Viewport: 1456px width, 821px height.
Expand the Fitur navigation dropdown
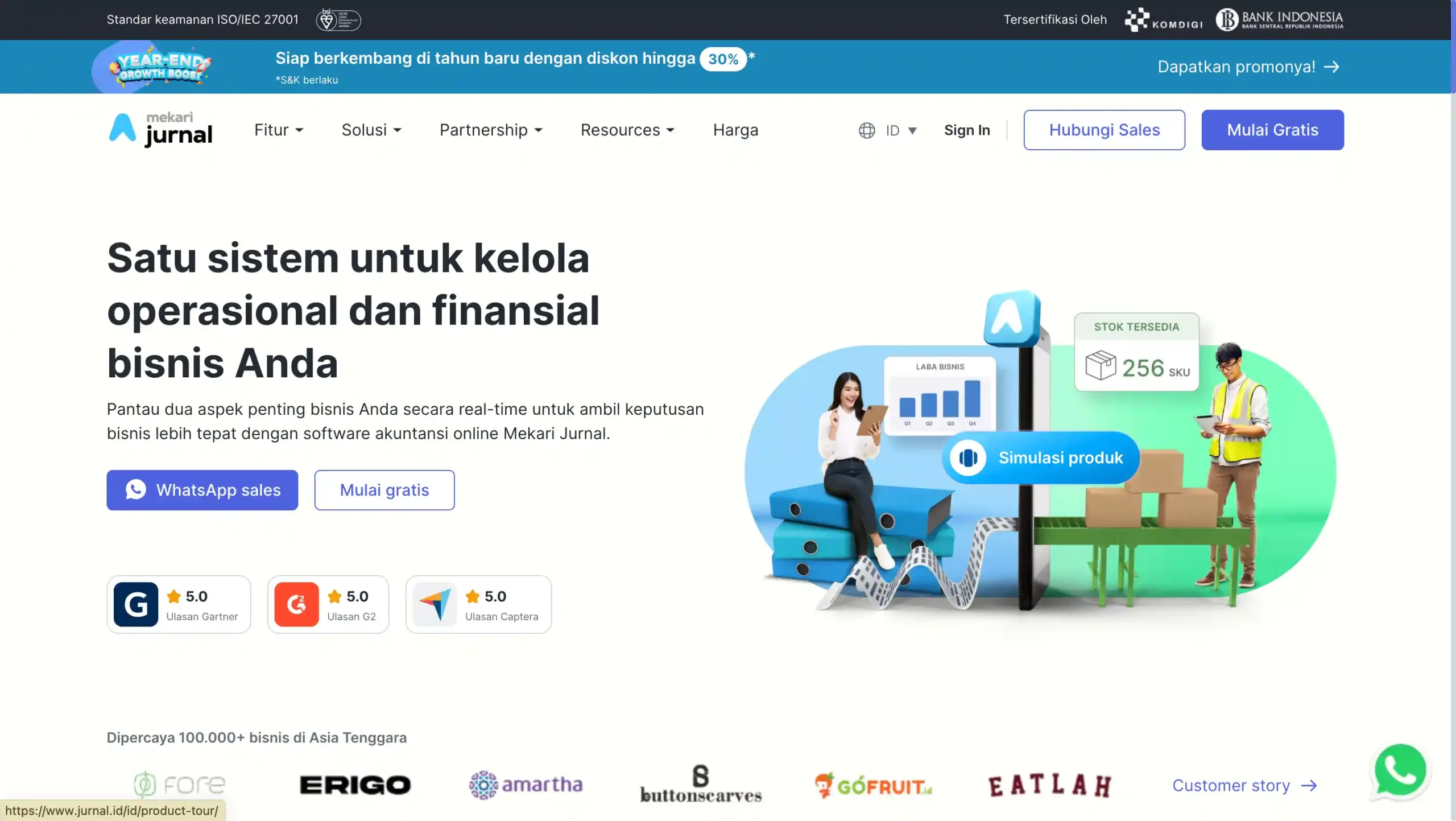point(278,130)
